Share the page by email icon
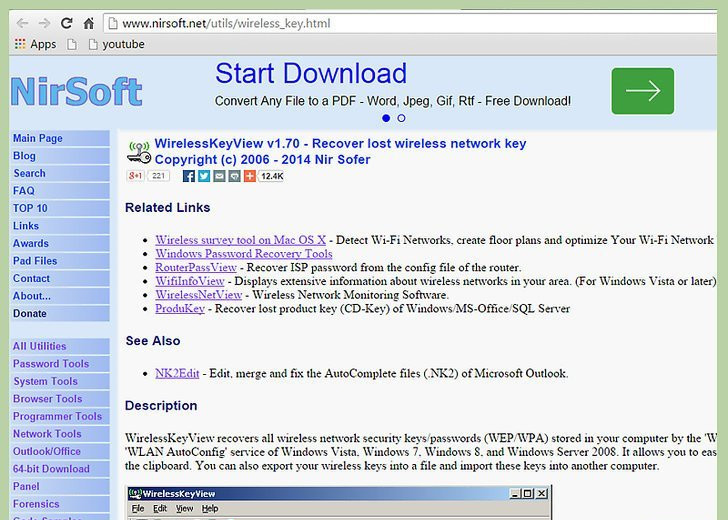 (x=219, y=176)
